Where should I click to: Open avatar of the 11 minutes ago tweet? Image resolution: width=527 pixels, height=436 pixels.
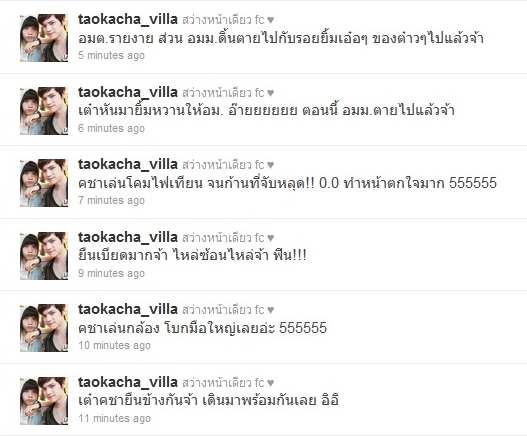44,401
